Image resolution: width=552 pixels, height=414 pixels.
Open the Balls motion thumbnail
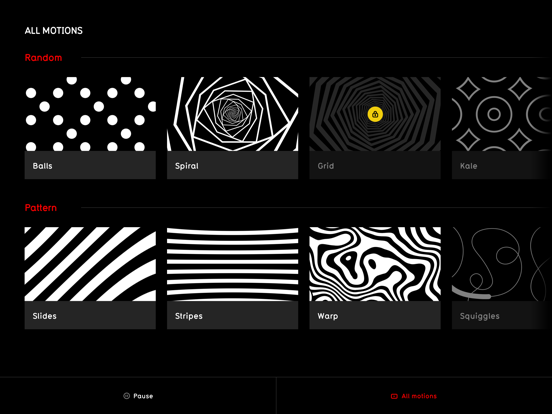tap(90, 114)
